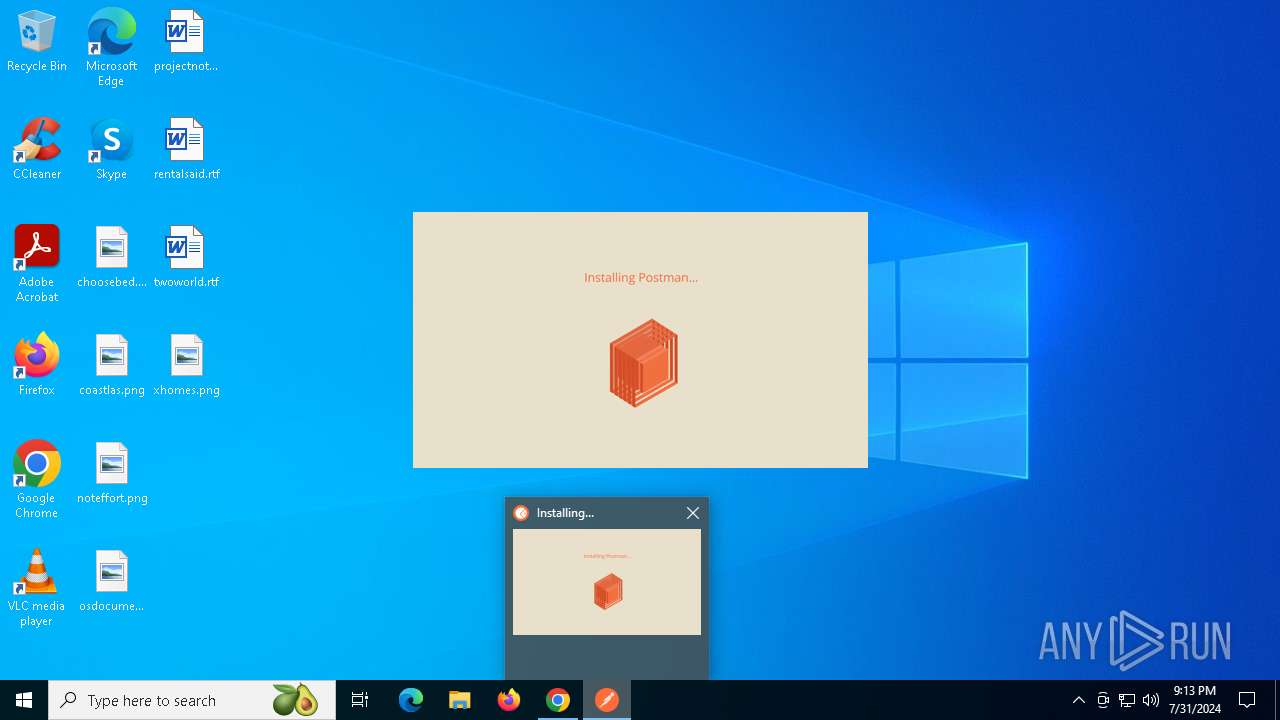Open the Recycle Bin desktop icon
The width and height of the screenshot is (1280, 720).
[37, 42]
